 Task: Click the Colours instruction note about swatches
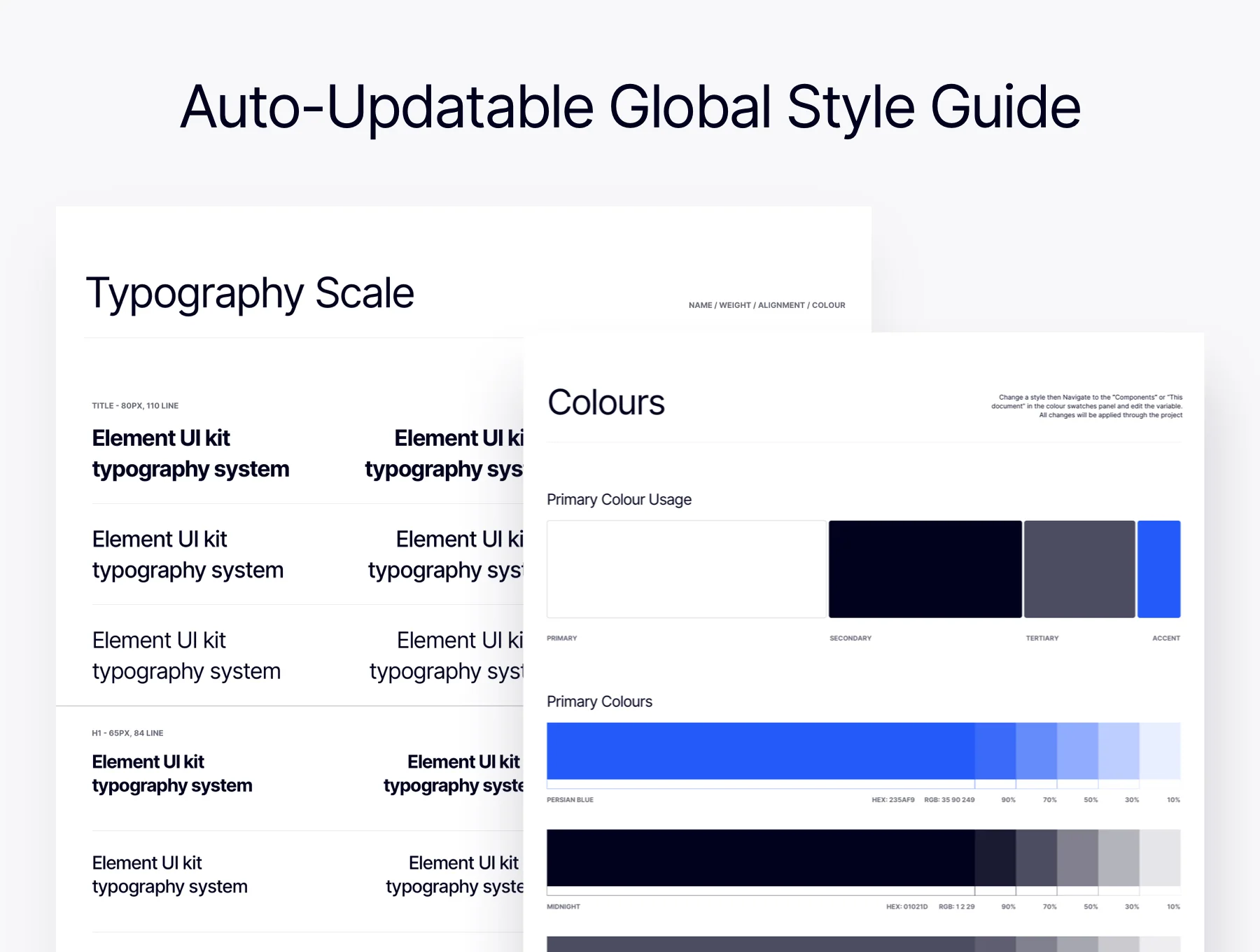[x=1086, y=406]
